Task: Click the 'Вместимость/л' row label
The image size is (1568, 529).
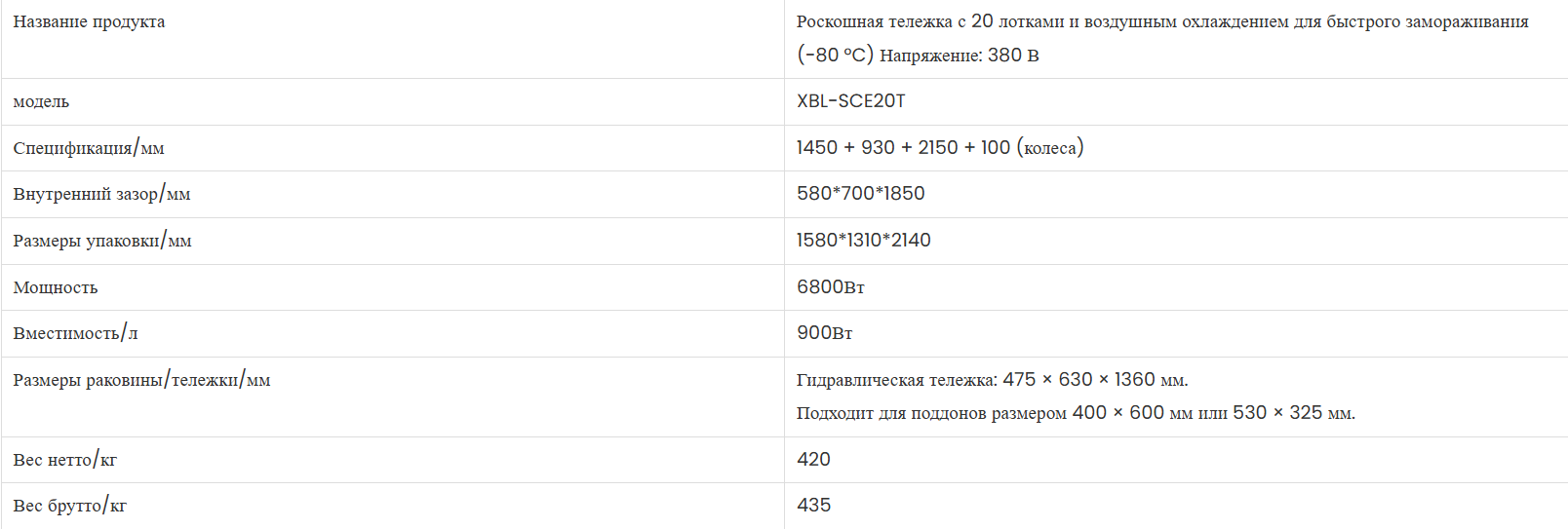Action: click(75, 333)
